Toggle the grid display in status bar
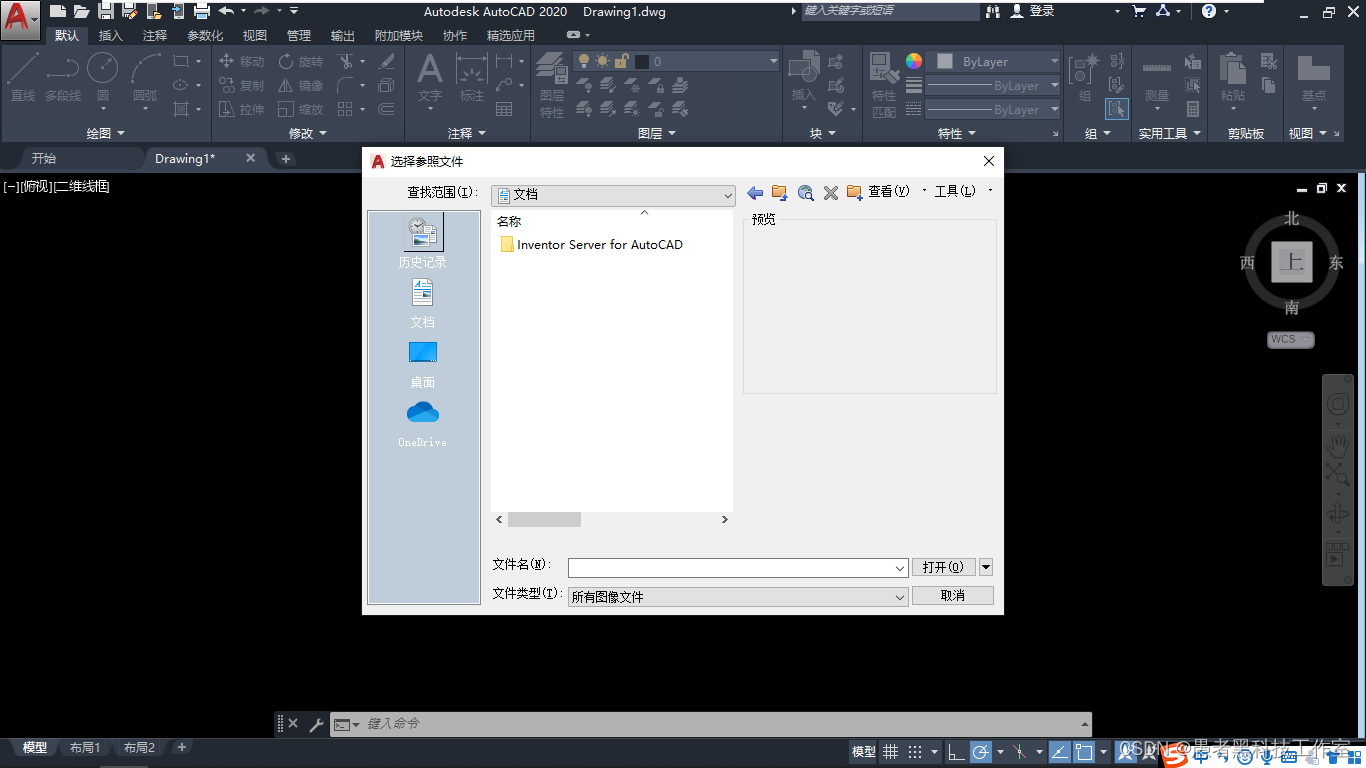This screenshot has width=1366, height=768. (x=890, y=752)
